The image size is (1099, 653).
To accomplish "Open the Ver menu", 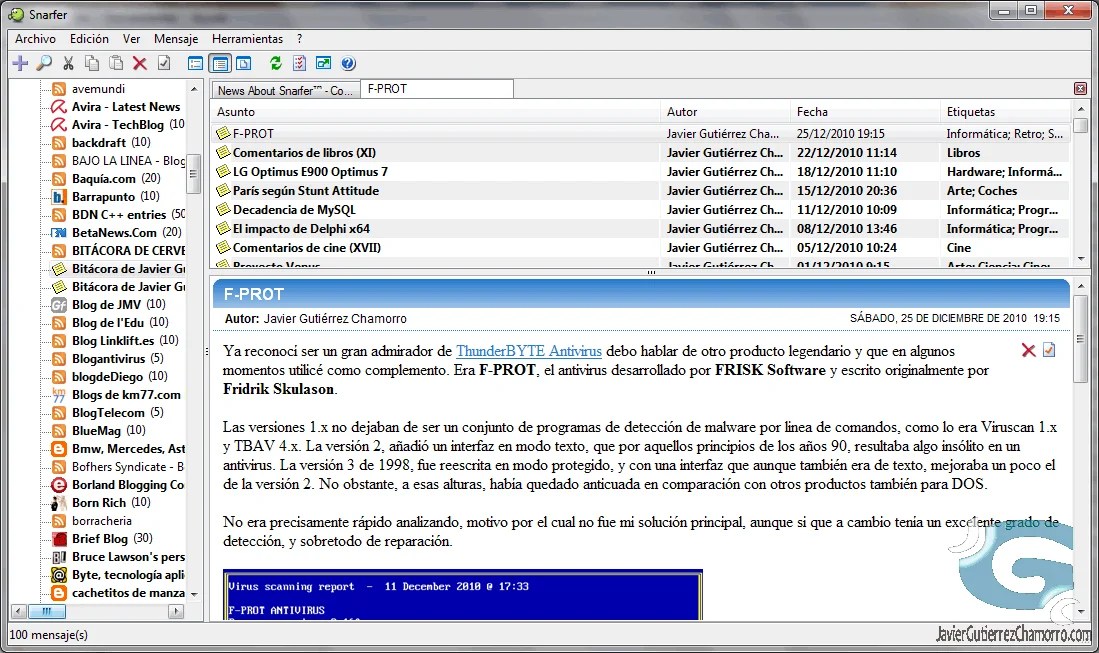I will tap(131, 39).
